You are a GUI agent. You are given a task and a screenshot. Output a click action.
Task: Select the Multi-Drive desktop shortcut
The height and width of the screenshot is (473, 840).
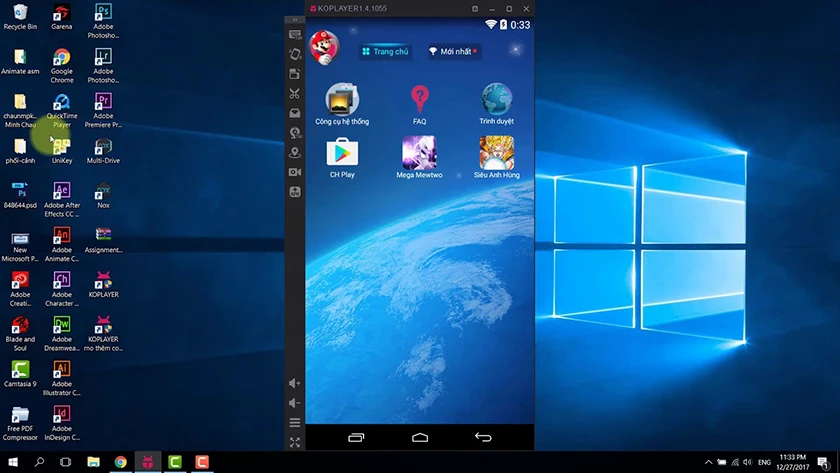pyautogui.click(x=103, y=151)
